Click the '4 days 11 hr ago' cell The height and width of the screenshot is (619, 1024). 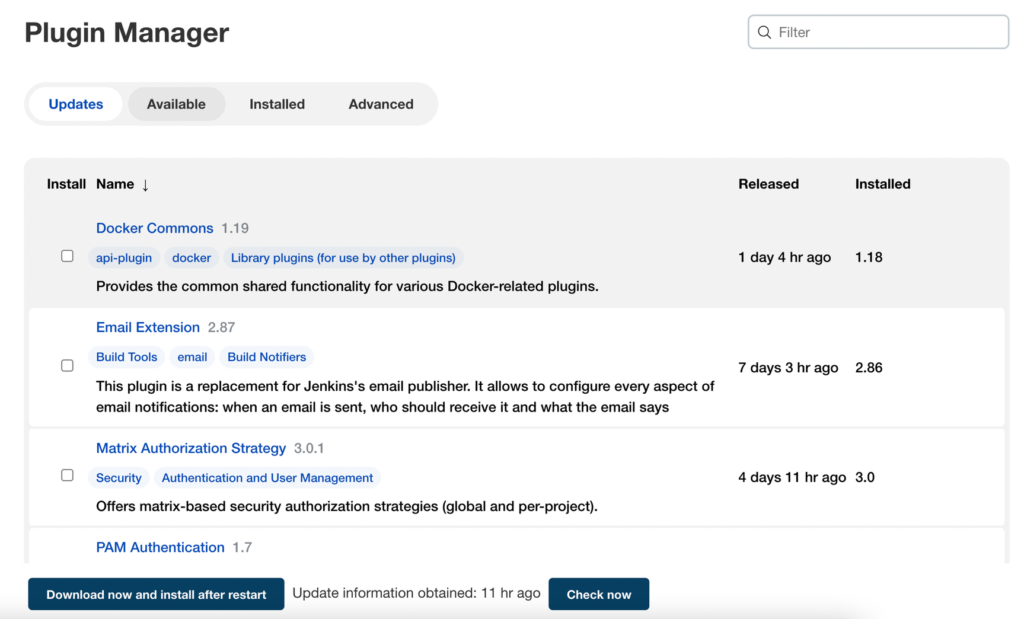[792, 477]
